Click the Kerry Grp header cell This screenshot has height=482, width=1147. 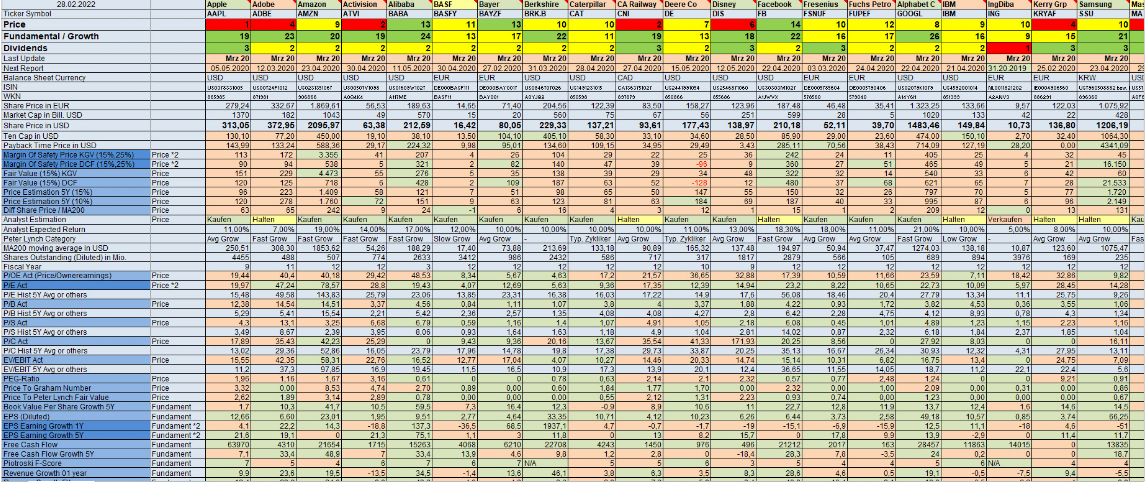click(1053, 4)
